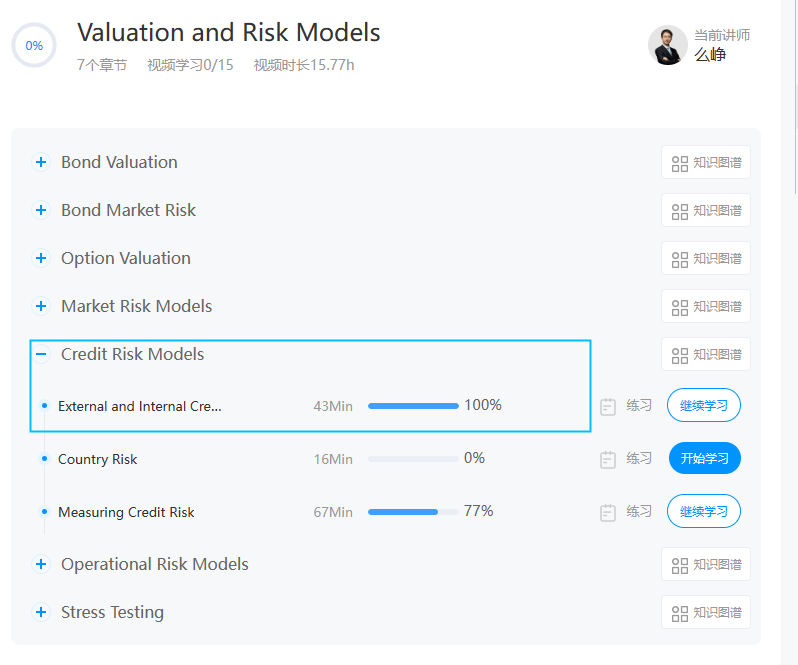Viewport: 798px width, 665px height.
Task: Continue learning External and Internal Credit lesson
Action: point(704,406)
